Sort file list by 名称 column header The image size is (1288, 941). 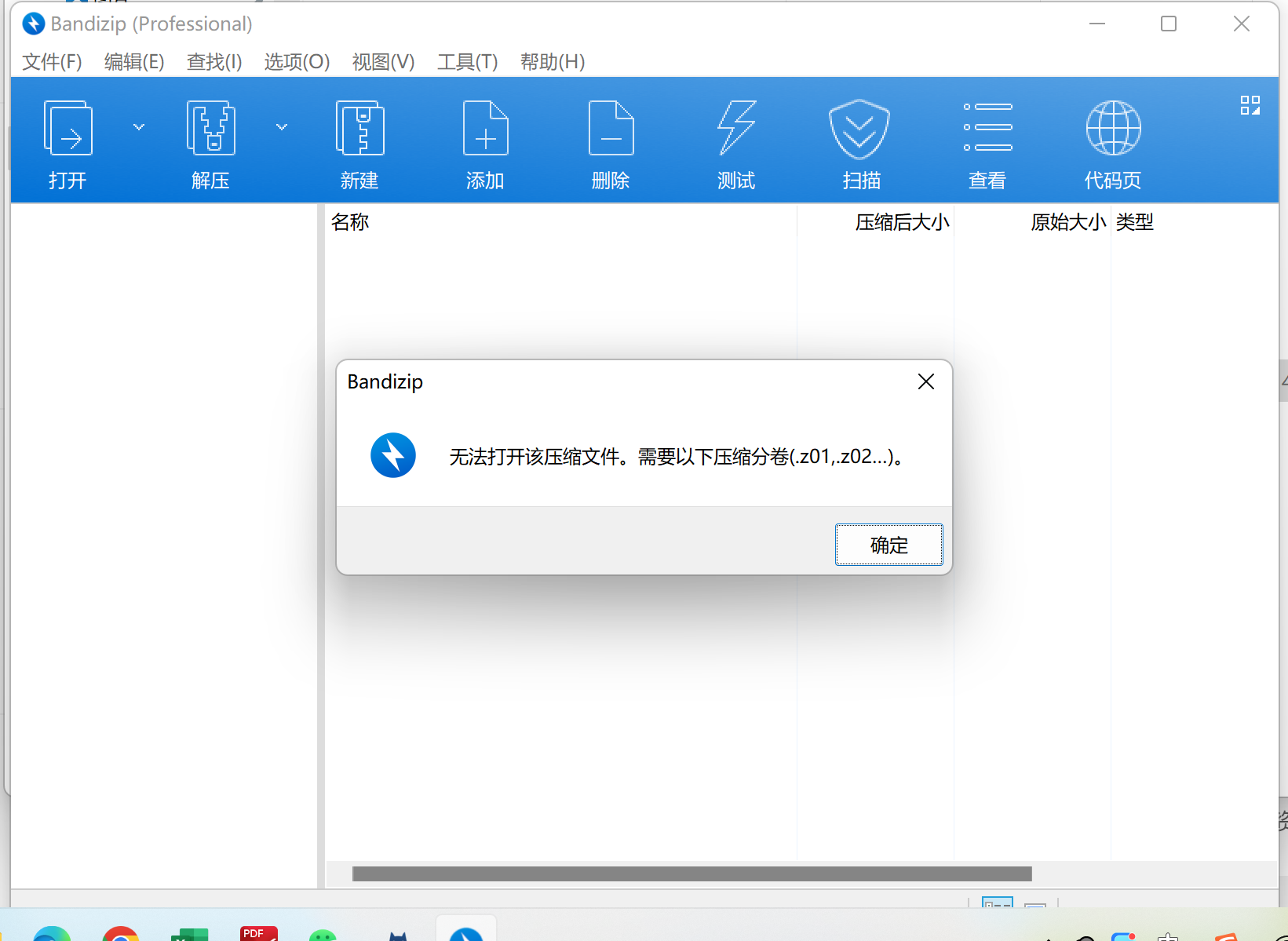coord(349,222)
